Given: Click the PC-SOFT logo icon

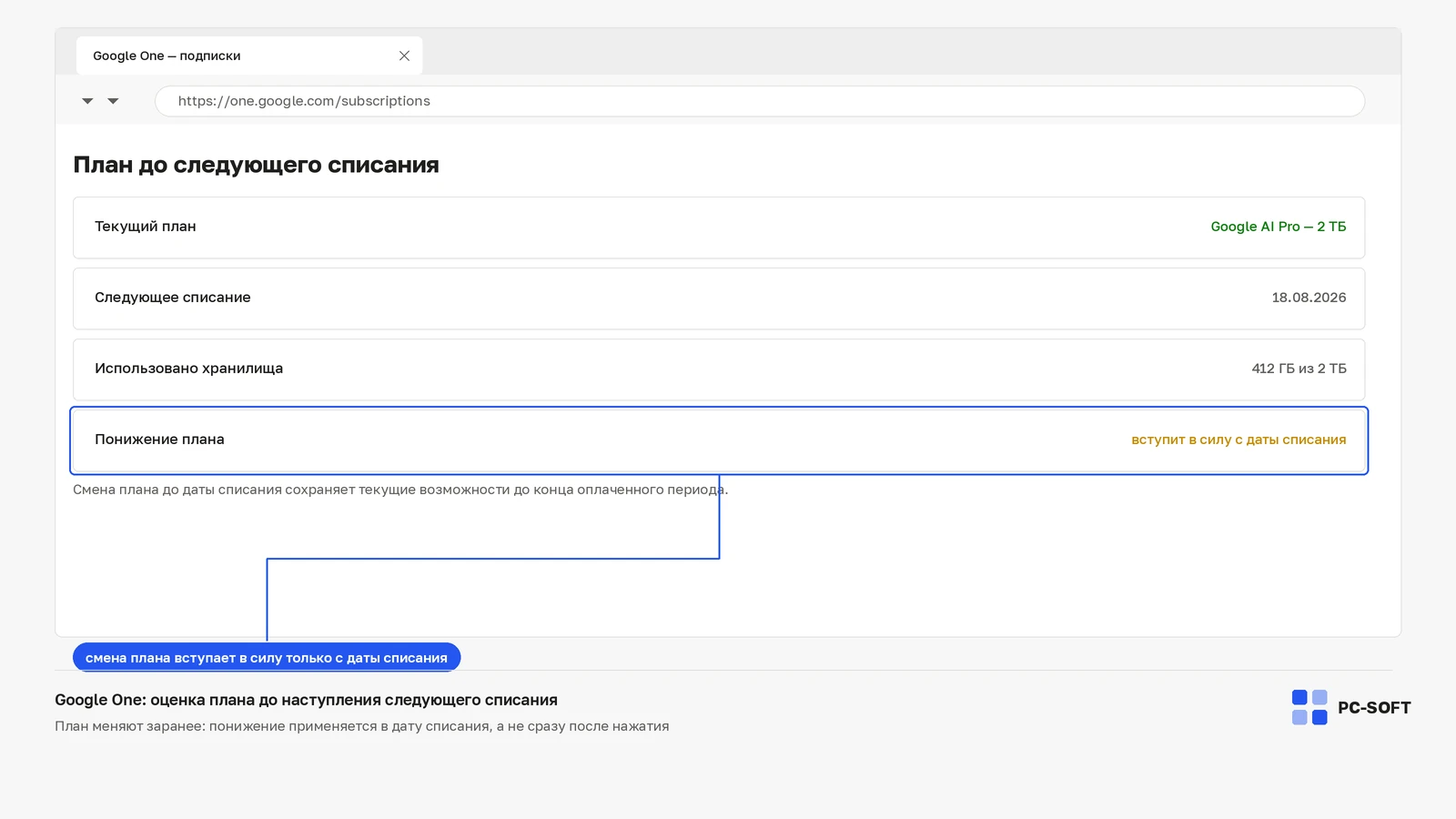Looking at the screenshot, I should 1309,707.
